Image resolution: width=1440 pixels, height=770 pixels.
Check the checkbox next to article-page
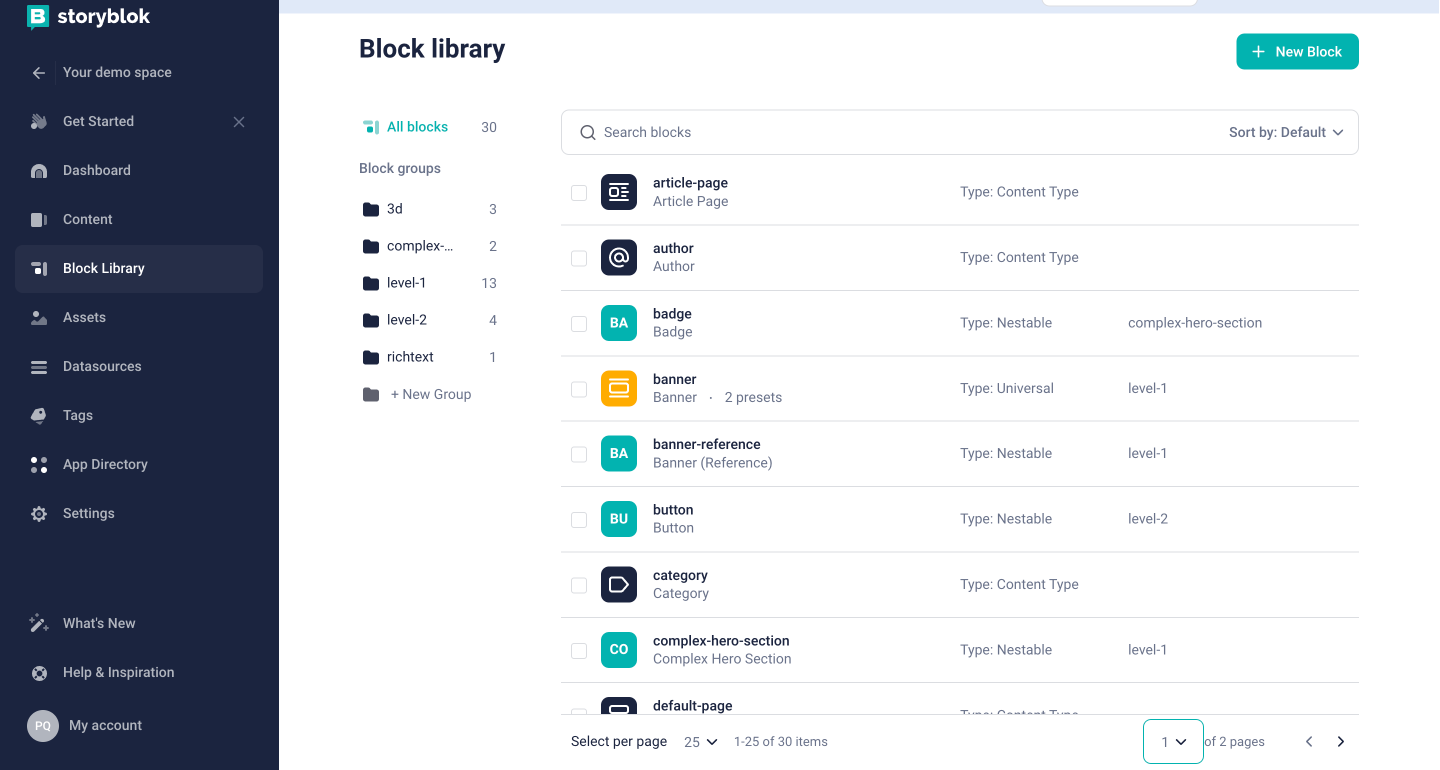pyautogui.click(x=578, y=192)
